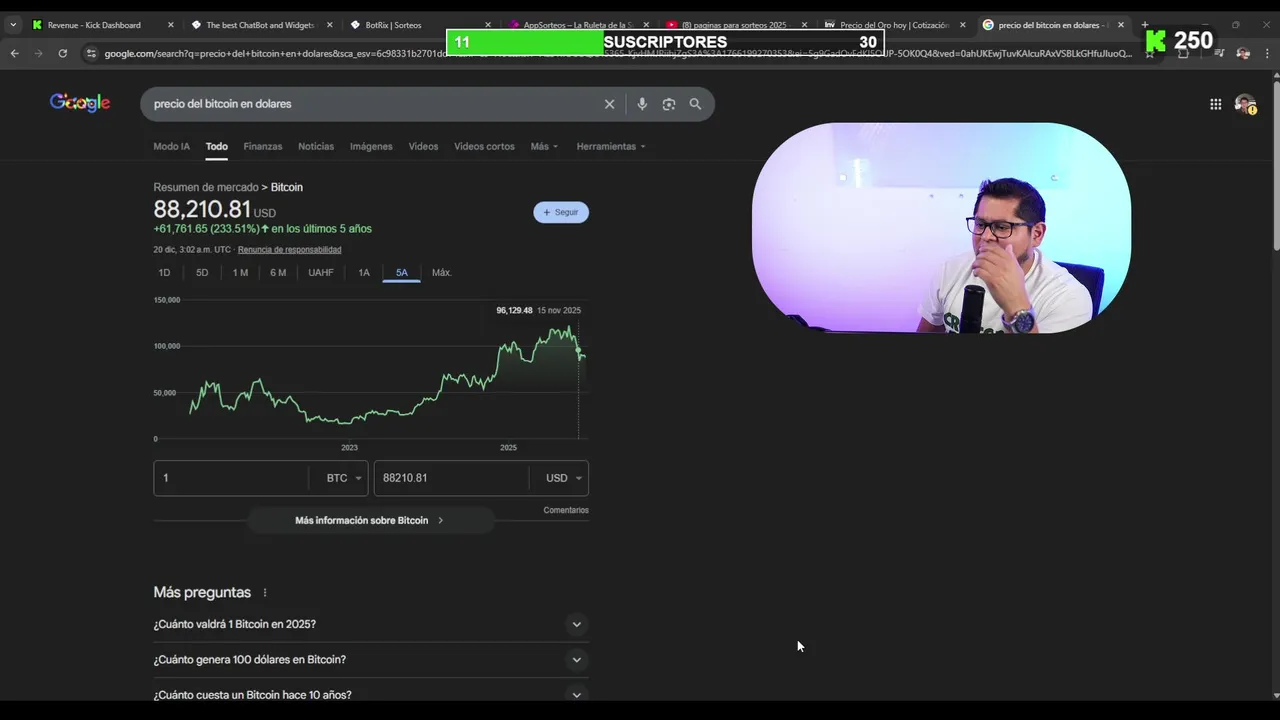Viewport: 1280px width, 720px height.
Task: Start voice search with microphone icon
Action: [x=642, y=104]
